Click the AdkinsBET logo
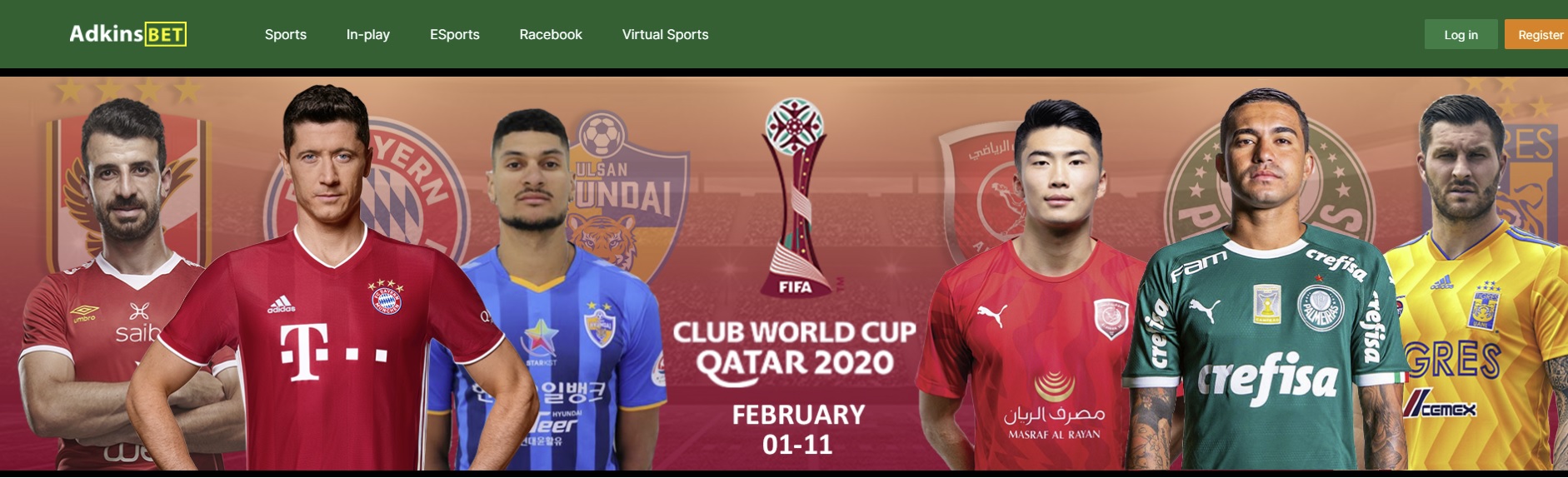This screenshot has width=1568, height=478. [x=127, y=34]
